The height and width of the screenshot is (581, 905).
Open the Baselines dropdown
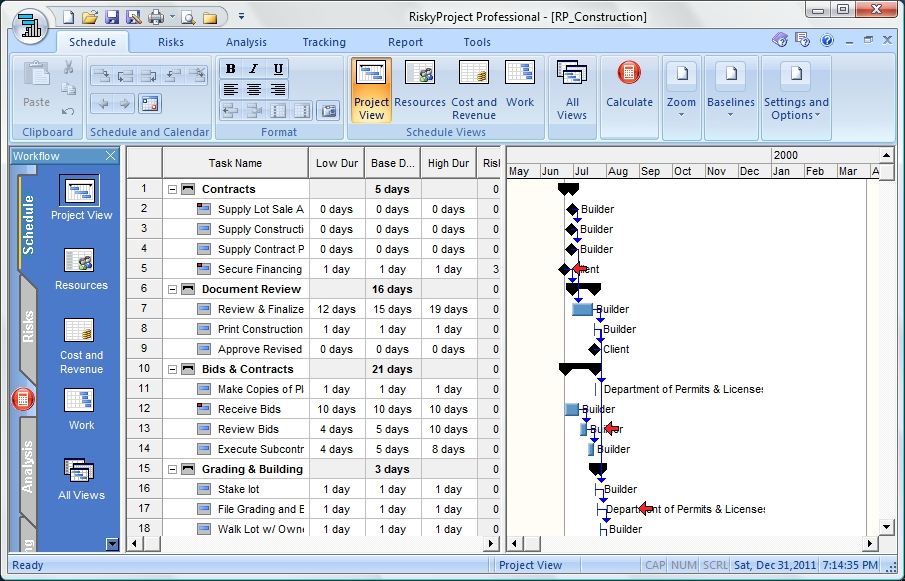[x=731, y=90]
